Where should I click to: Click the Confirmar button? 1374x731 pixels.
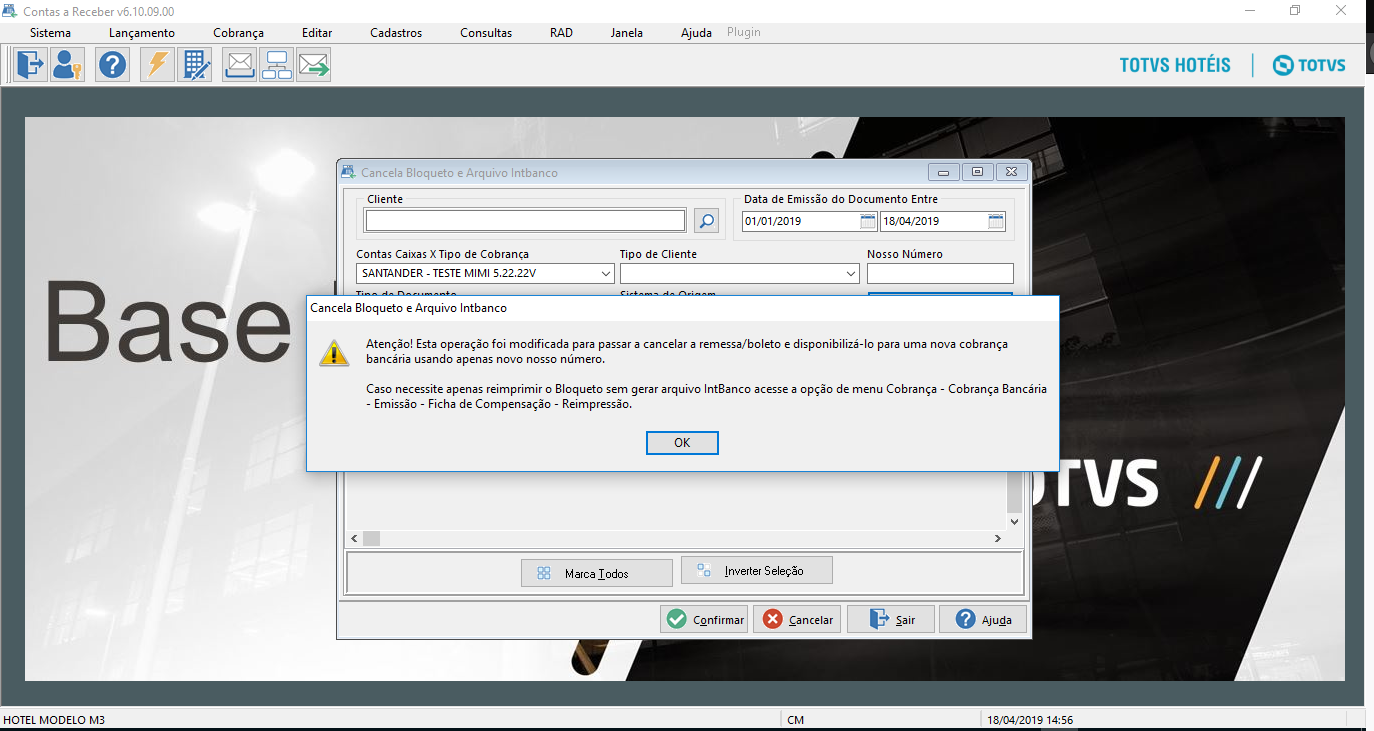point(704,619)
